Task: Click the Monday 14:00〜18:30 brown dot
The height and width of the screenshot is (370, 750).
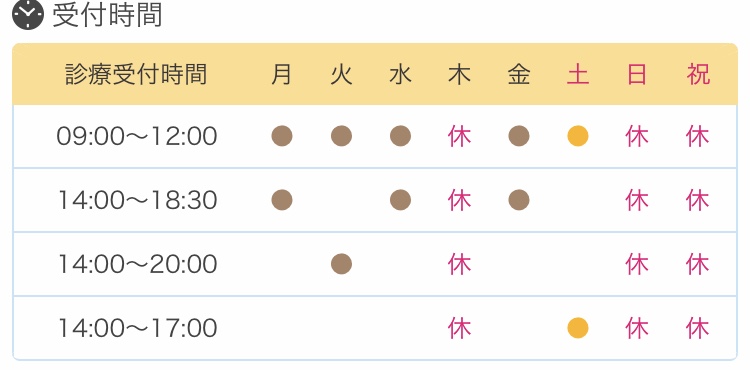Action: coord(282,200)
